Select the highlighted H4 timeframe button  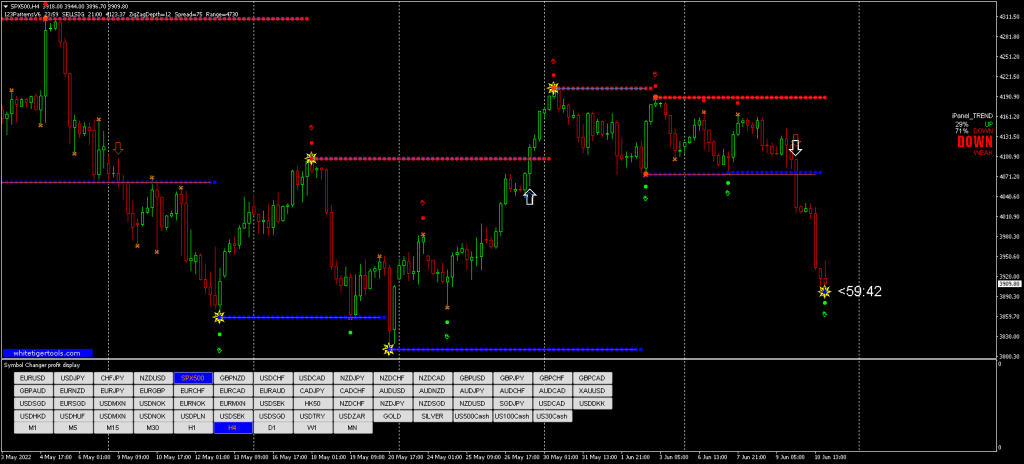(233, 427)
